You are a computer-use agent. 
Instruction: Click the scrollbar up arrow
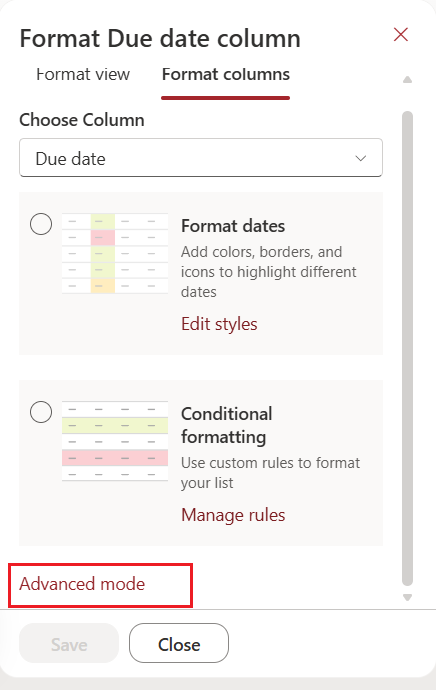click(x=407, y=80)
